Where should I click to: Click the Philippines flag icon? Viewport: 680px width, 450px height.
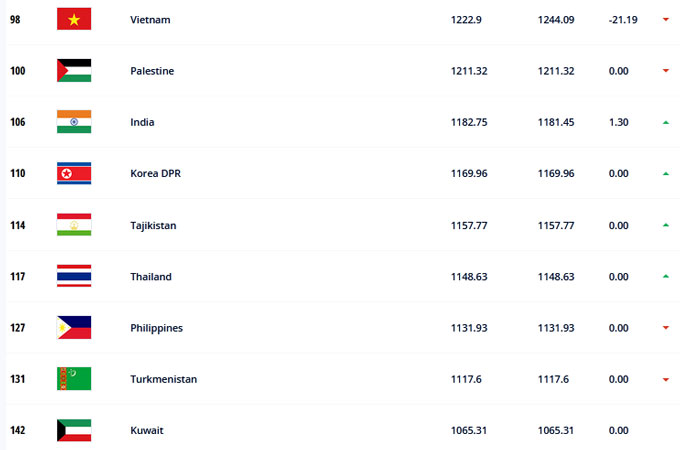tap(74, 327)
